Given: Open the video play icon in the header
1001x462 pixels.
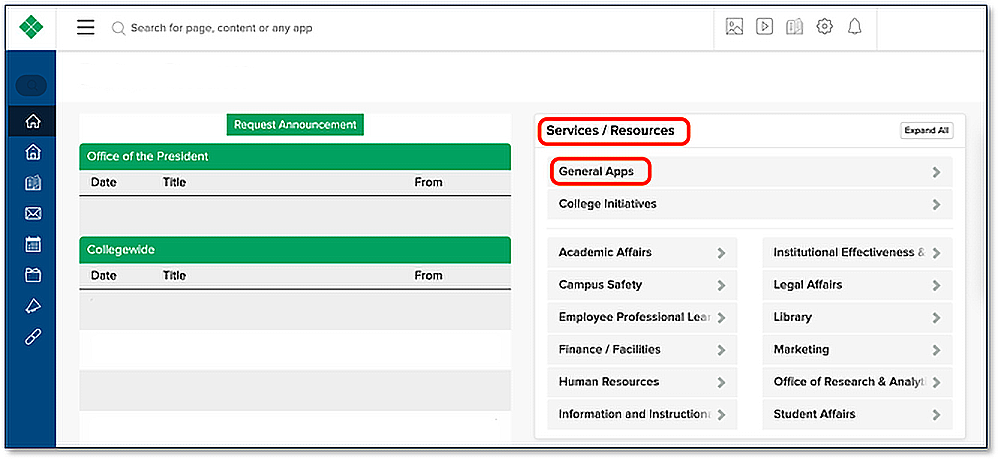Looking at the screenshot, I should 764,27.
